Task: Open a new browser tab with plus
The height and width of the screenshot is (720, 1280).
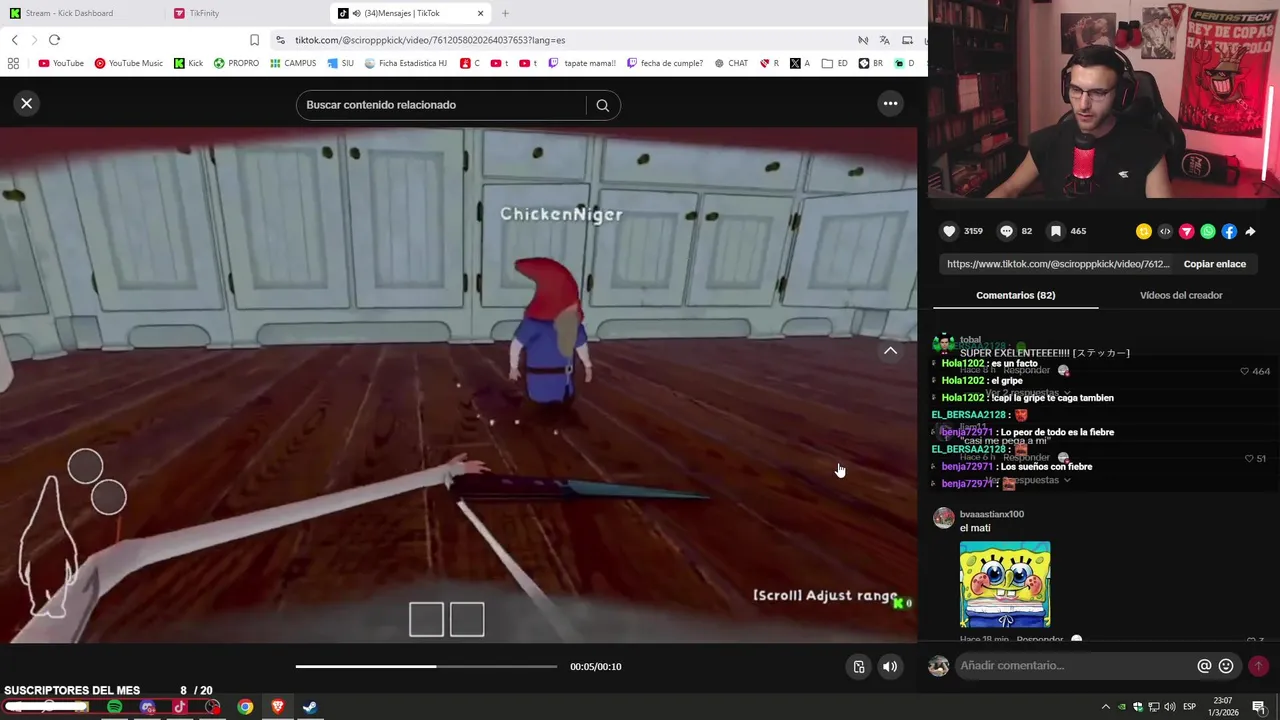Action: tap(505, 13)
